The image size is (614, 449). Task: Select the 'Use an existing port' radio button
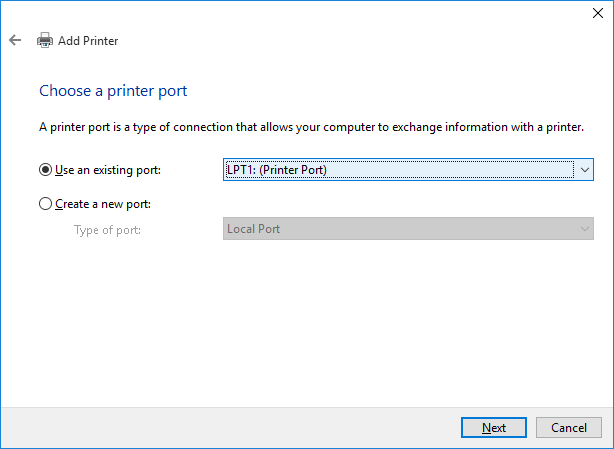coord(45,170)
